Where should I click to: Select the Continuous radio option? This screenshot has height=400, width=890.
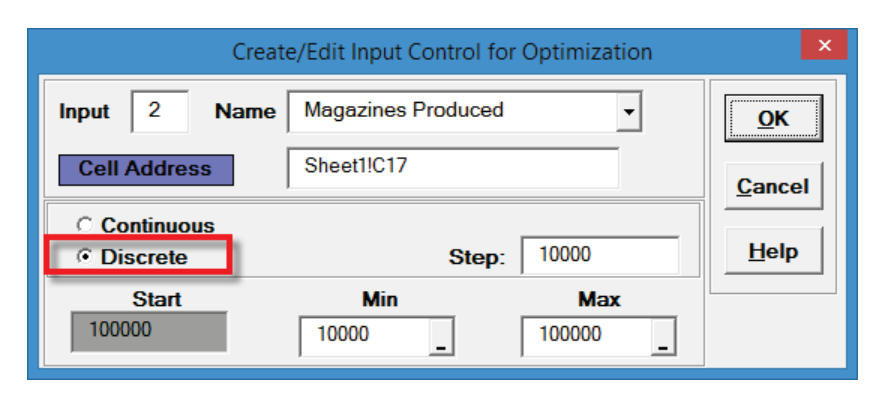click(83, 226)
